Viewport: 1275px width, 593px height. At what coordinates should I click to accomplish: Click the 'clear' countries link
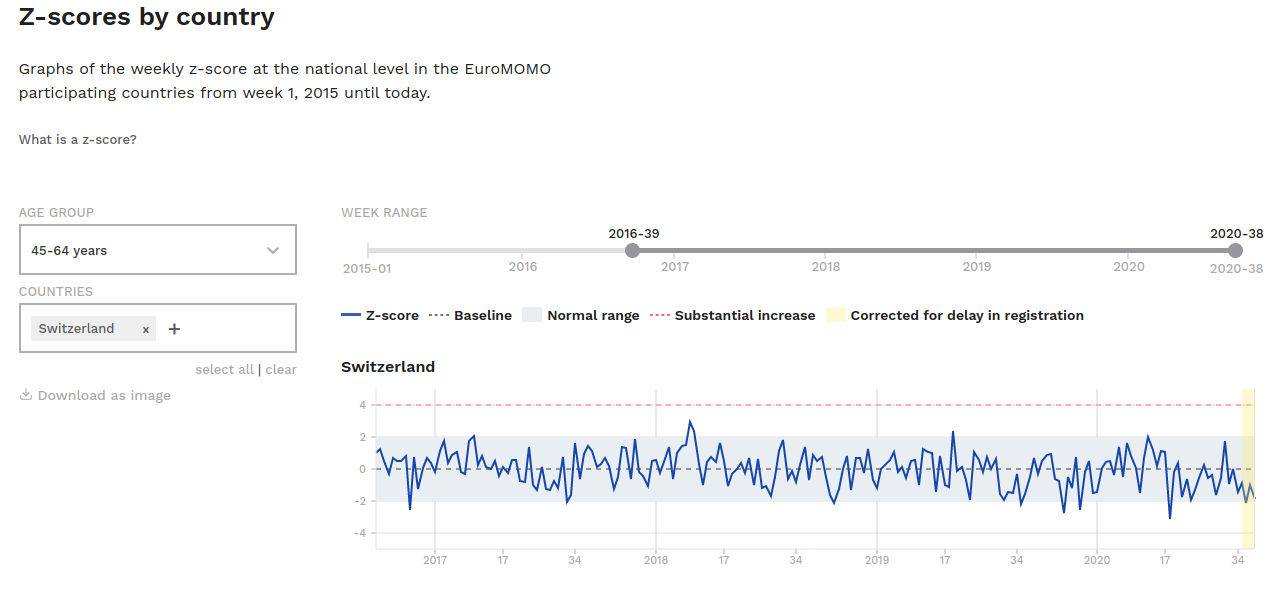point(281,369)
